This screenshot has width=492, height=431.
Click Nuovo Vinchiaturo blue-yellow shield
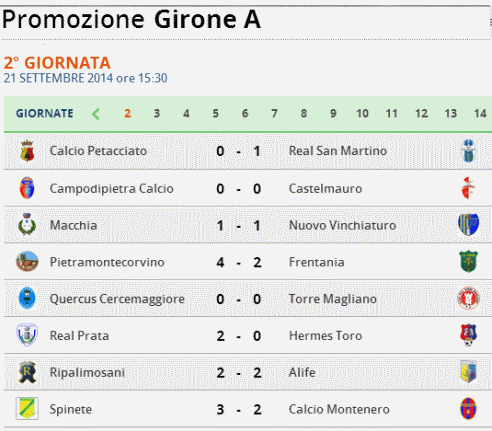click(469, 225)
